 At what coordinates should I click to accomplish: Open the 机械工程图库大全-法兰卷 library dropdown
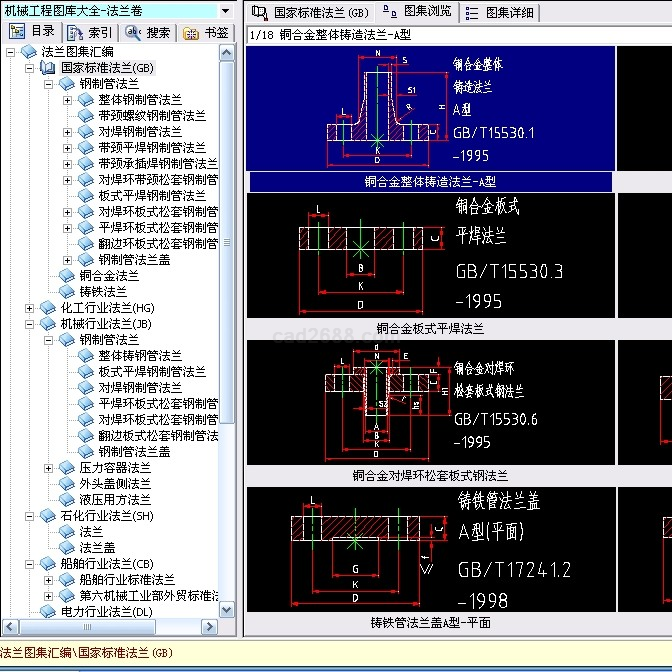click(226, 11)
